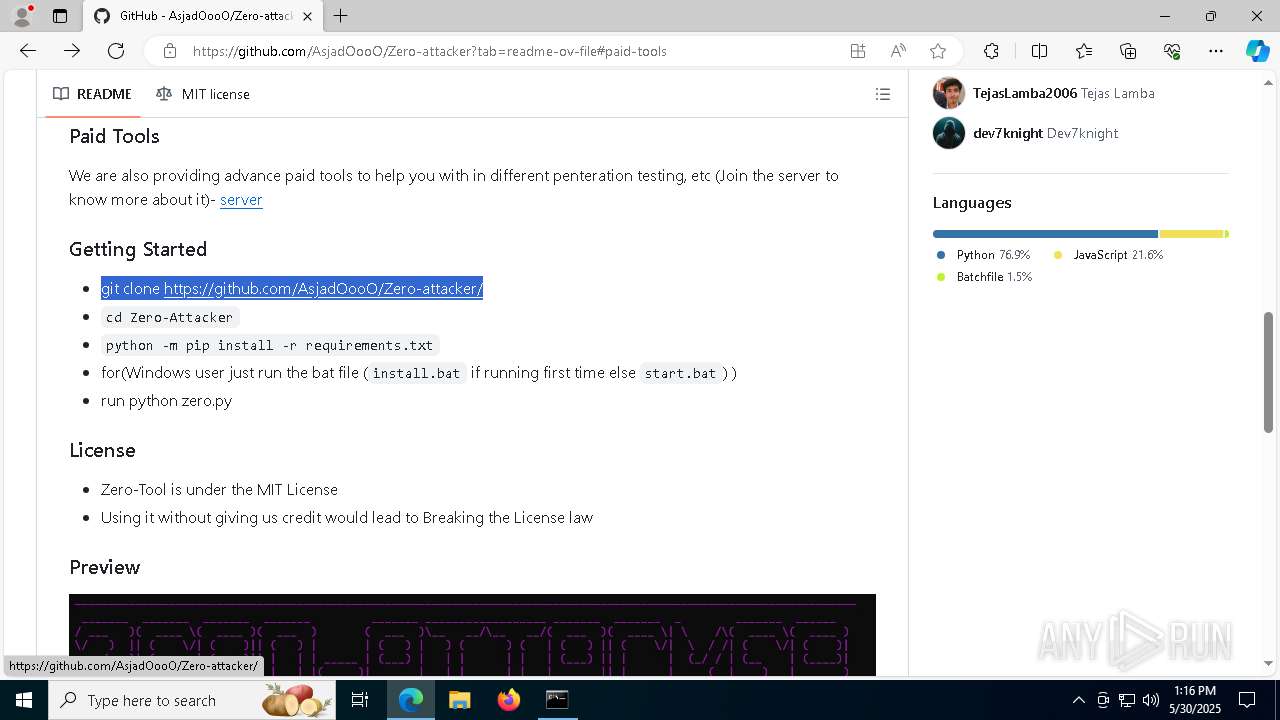Open the tab actions menu icon

pos(60,16)
